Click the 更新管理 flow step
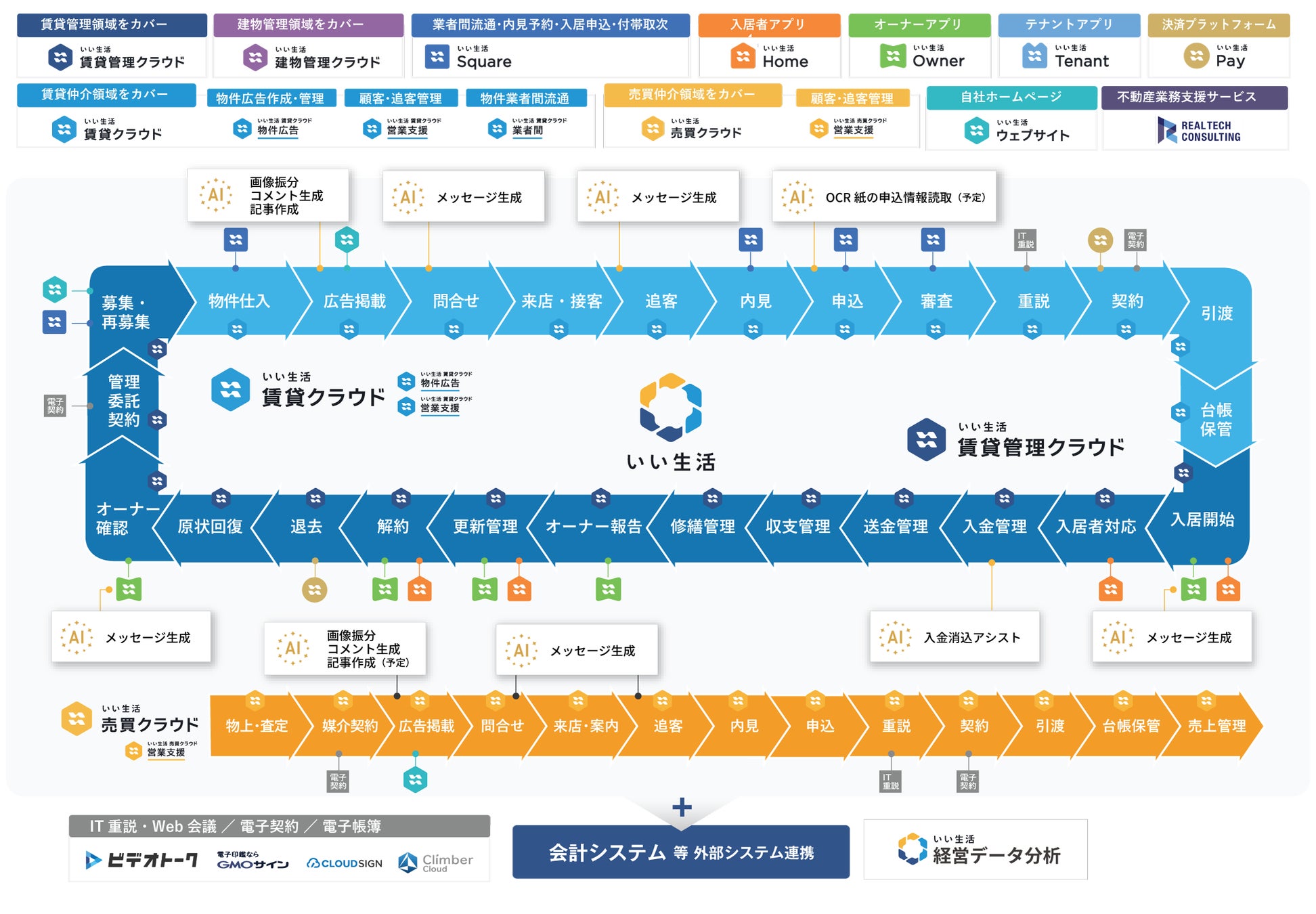Screen dimensions: 1316x914 coord(485,527)
